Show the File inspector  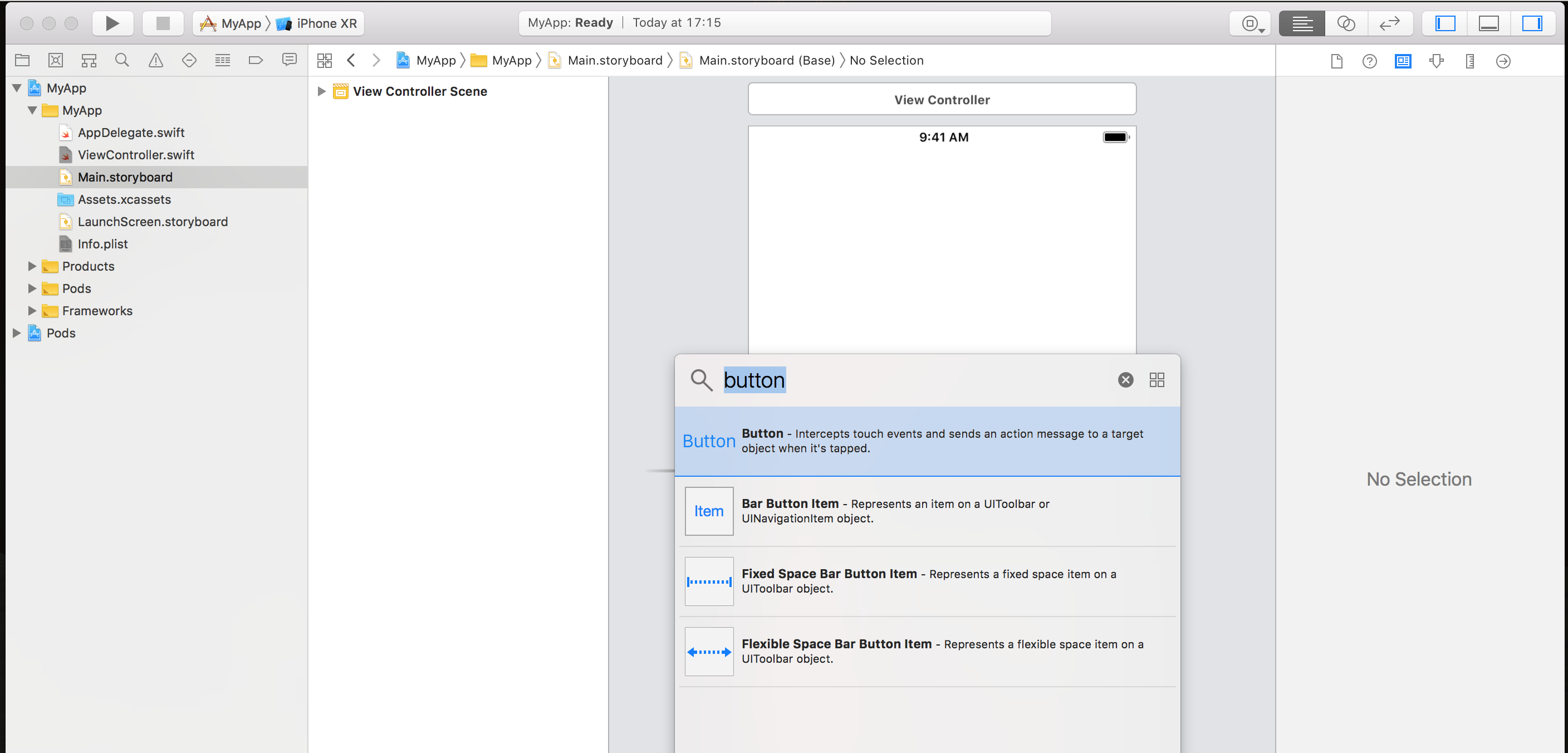pyautogui.click(x=1337, y=61)
